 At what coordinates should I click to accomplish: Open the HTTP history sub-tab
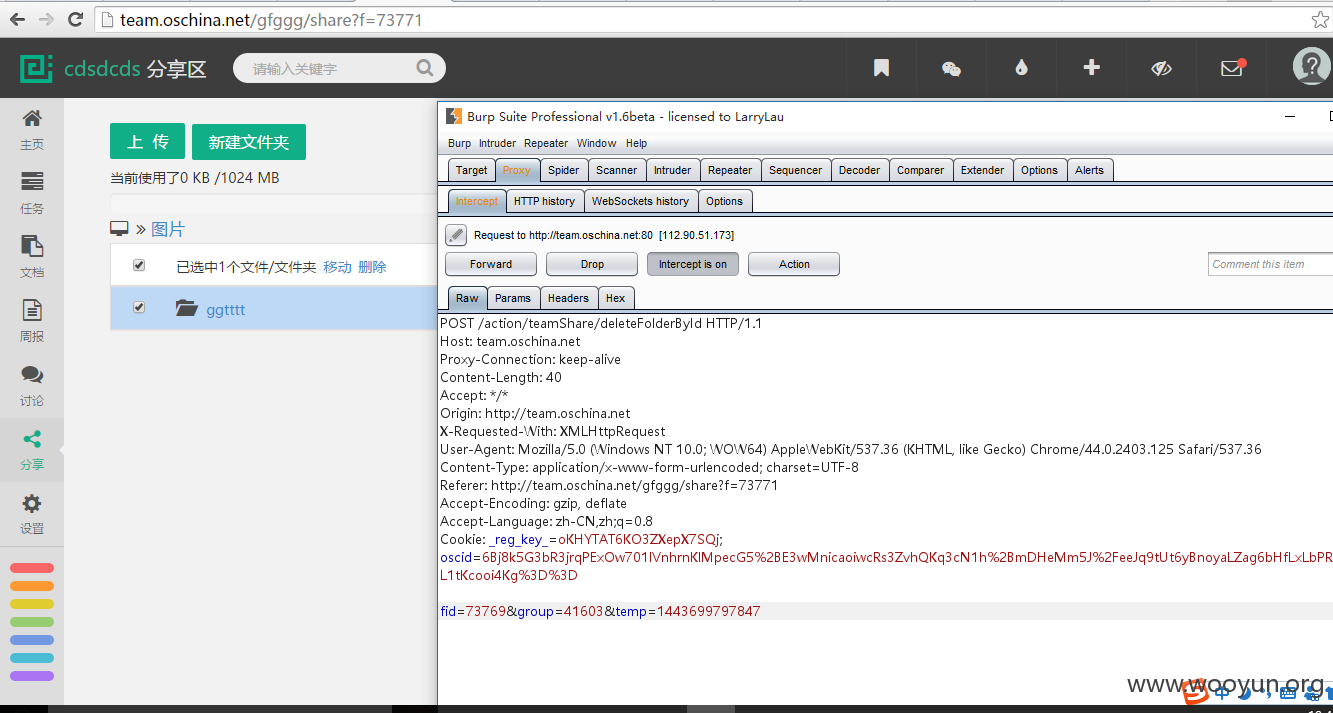544,201
